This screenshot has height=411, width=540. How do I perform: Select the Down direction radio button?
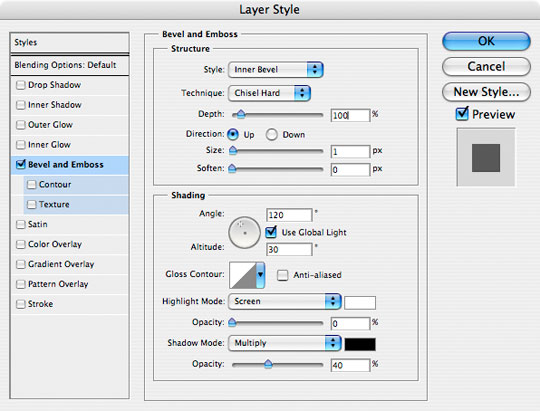coord(271,135)
